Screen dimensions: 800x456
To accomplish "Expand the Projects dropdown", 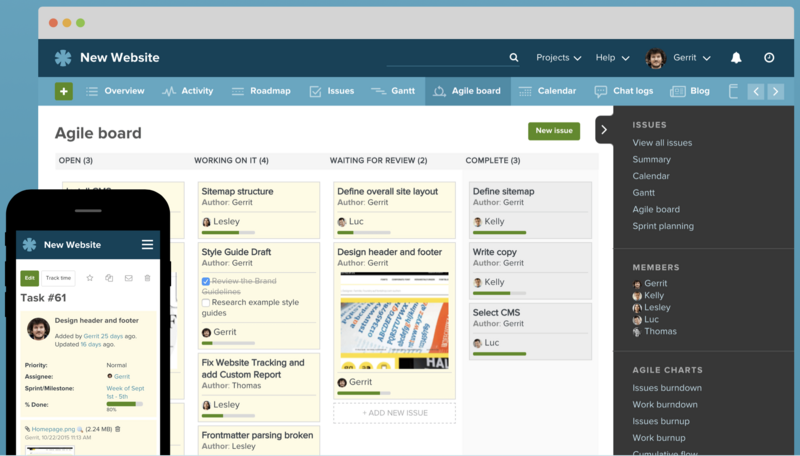I will [x=558, y=58].
